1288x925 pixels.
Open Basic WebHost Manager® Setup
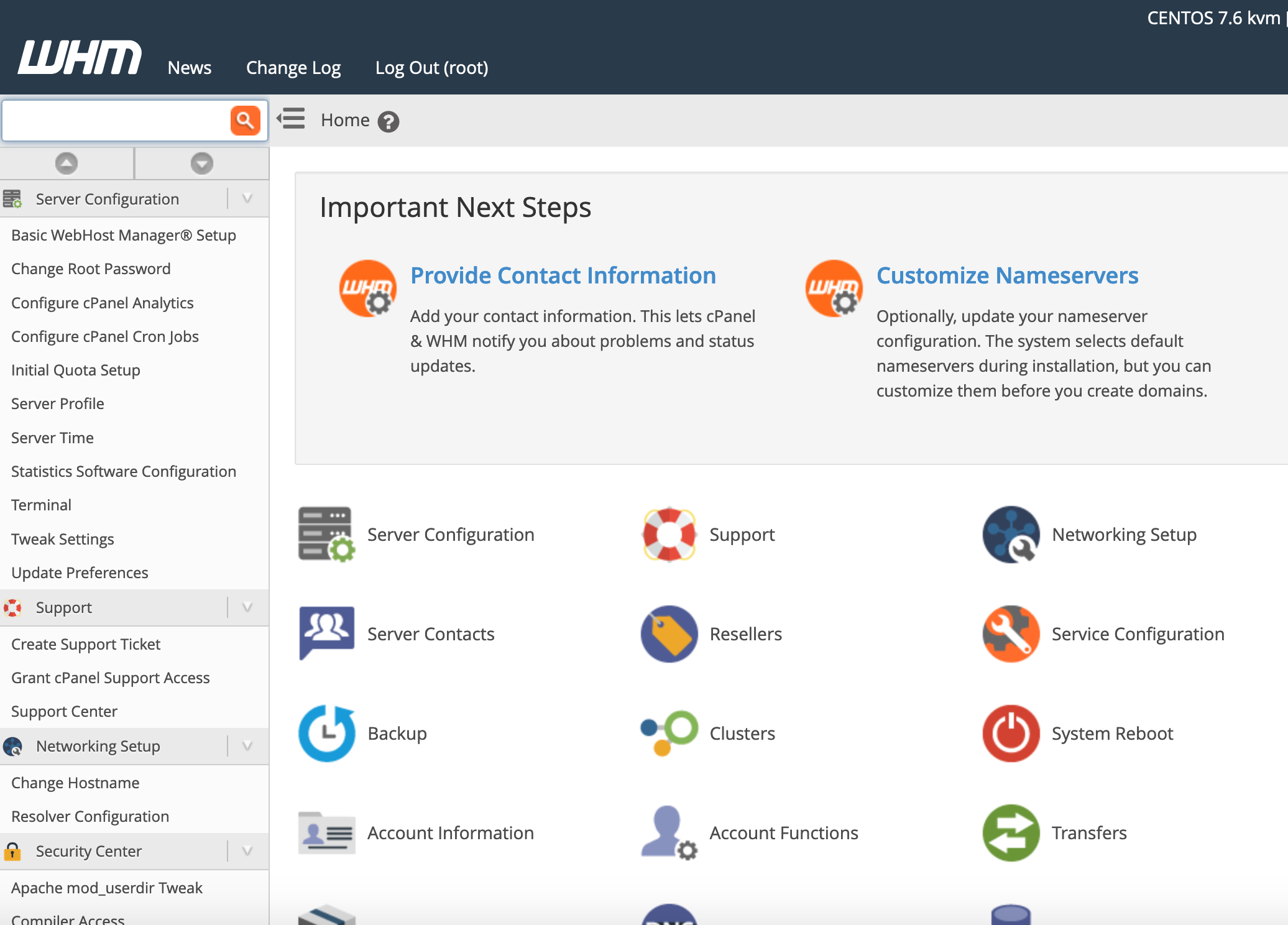point(124,235)
